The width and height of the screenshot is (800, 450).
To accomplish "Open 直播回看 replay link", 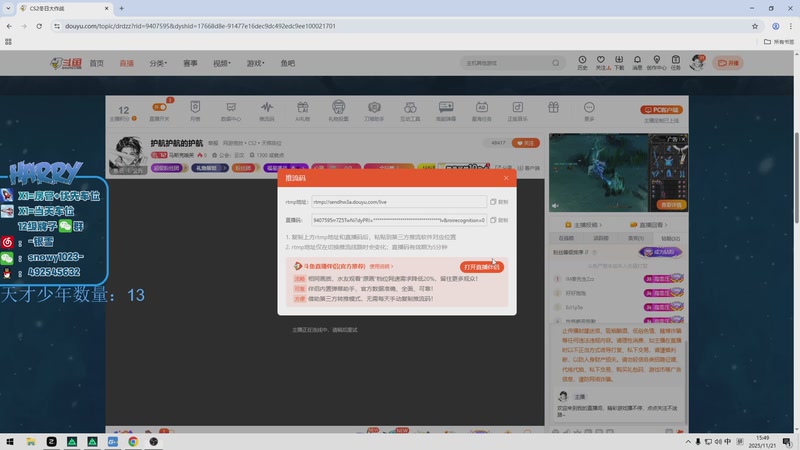I will (x=648, y=224).
